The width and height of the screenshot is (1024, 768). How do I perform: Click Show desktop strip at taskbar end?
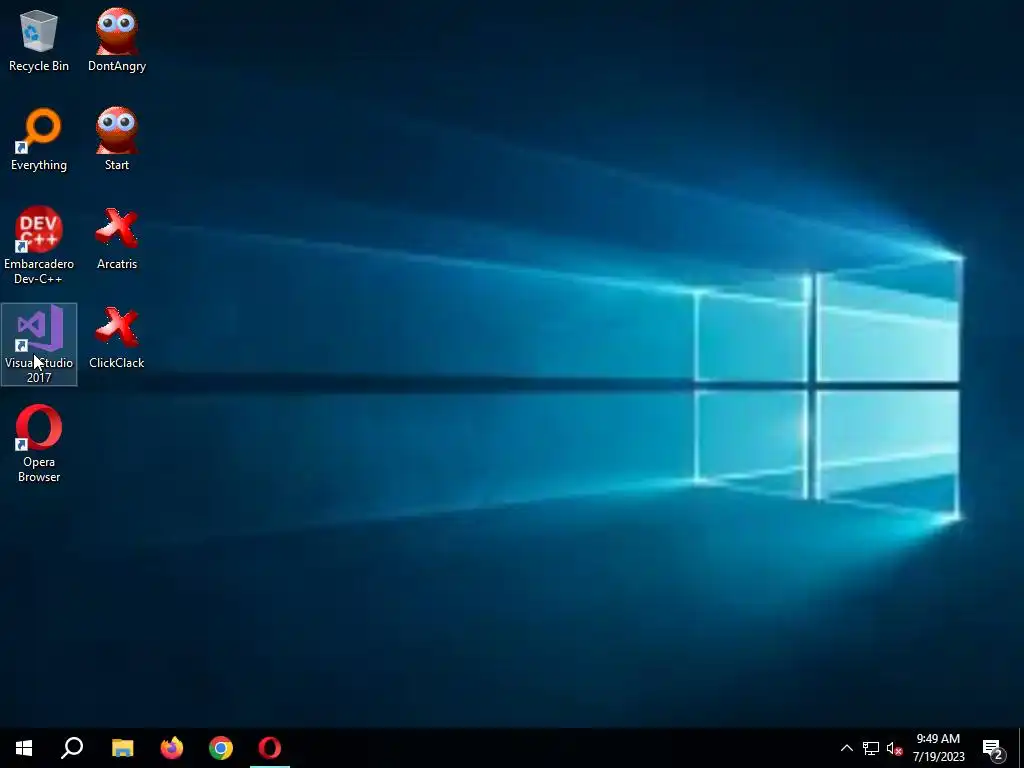1021,748
